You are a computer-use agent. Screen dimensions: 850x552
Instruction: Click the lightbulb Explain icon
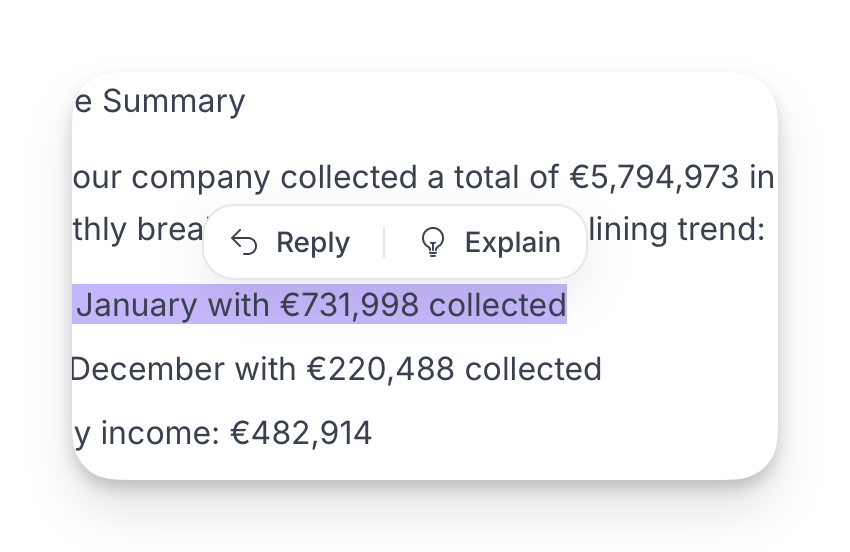[x=433, y=242]
